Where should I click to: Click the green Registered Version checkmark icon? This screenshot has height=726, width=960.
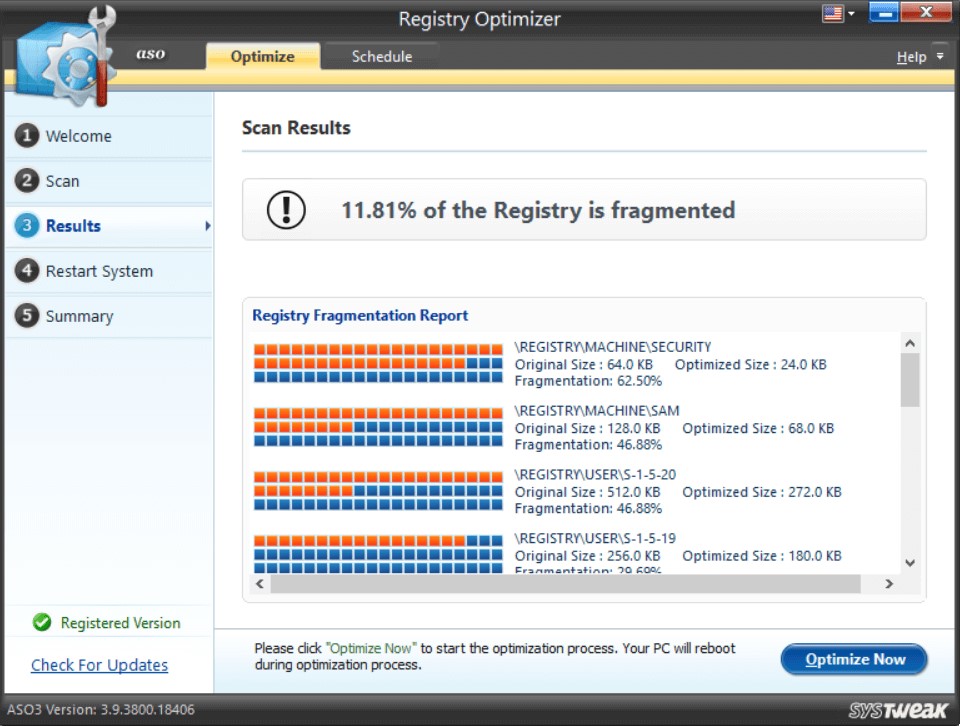(40, 622)
